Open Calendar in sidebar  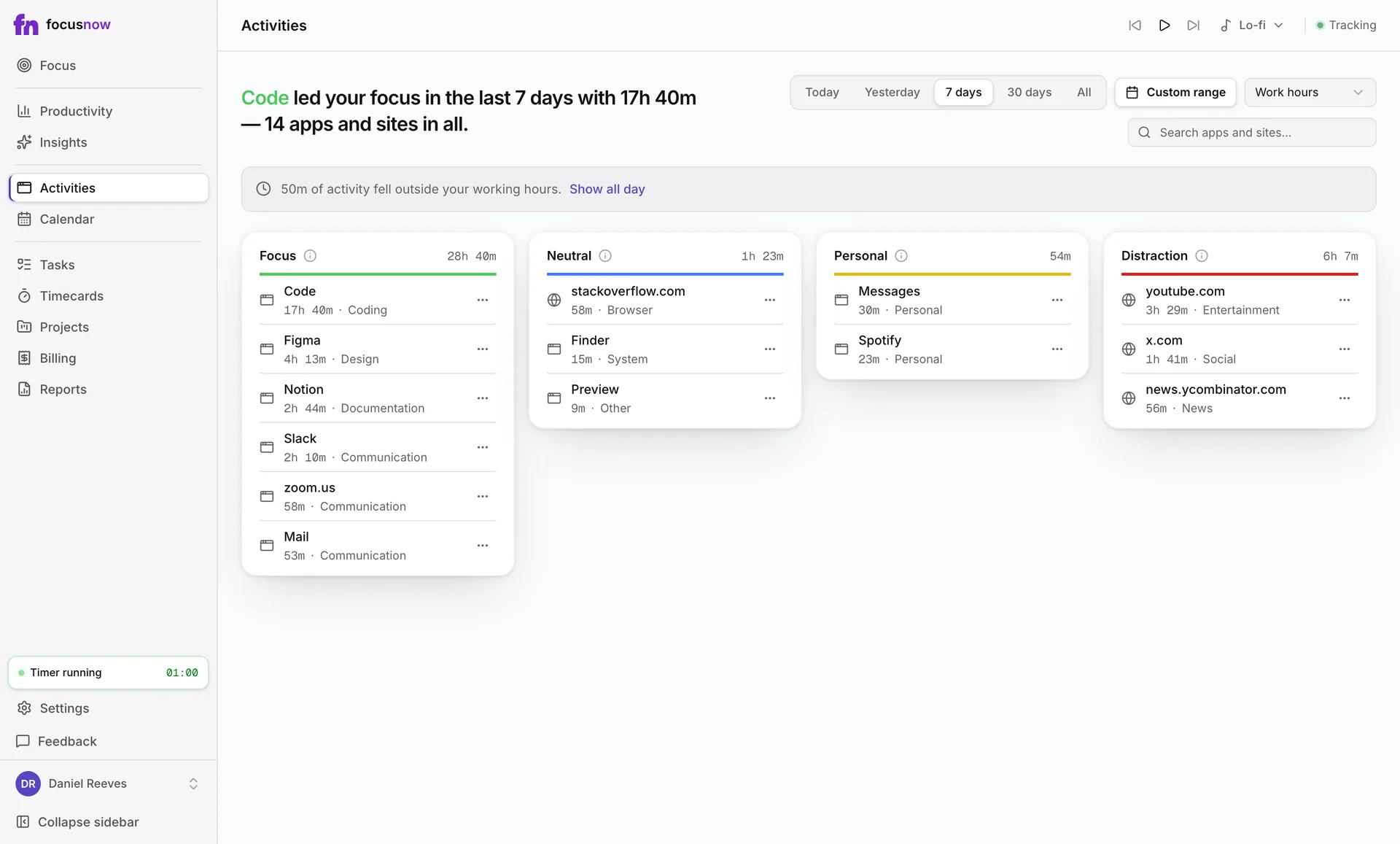tap(109, 220)
